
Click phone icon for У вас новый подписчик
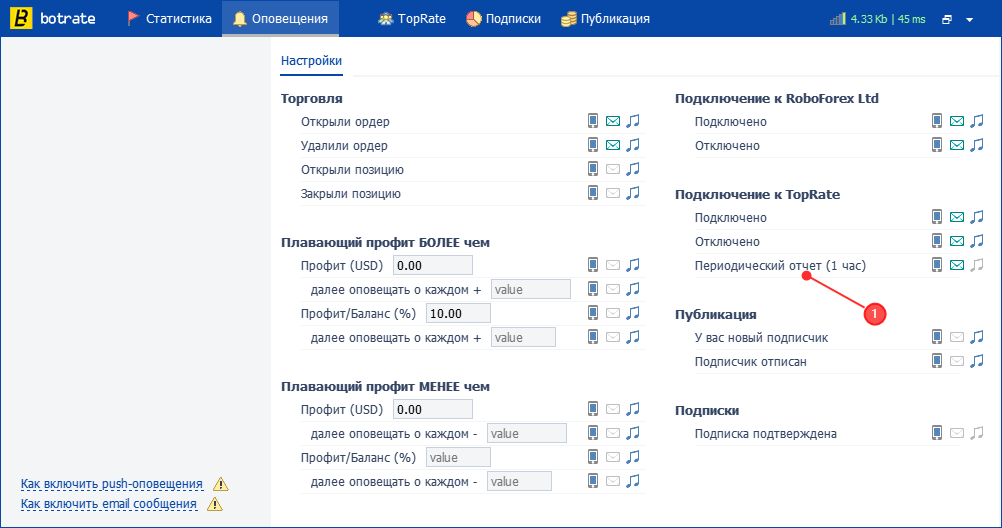(937, 337)
